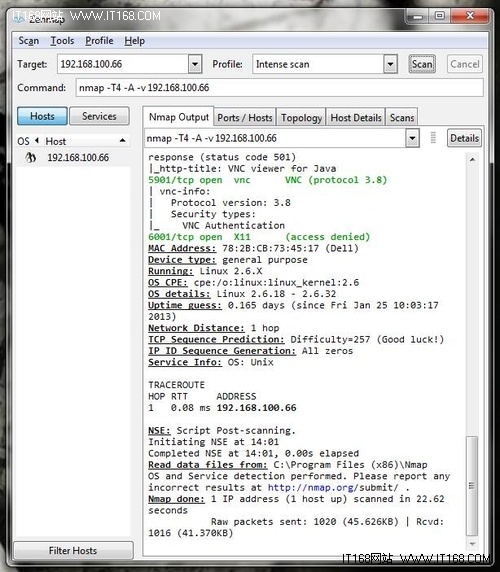Click the output options grip icon
Viewport: 500px width, 572px height.
coord(433,138)
